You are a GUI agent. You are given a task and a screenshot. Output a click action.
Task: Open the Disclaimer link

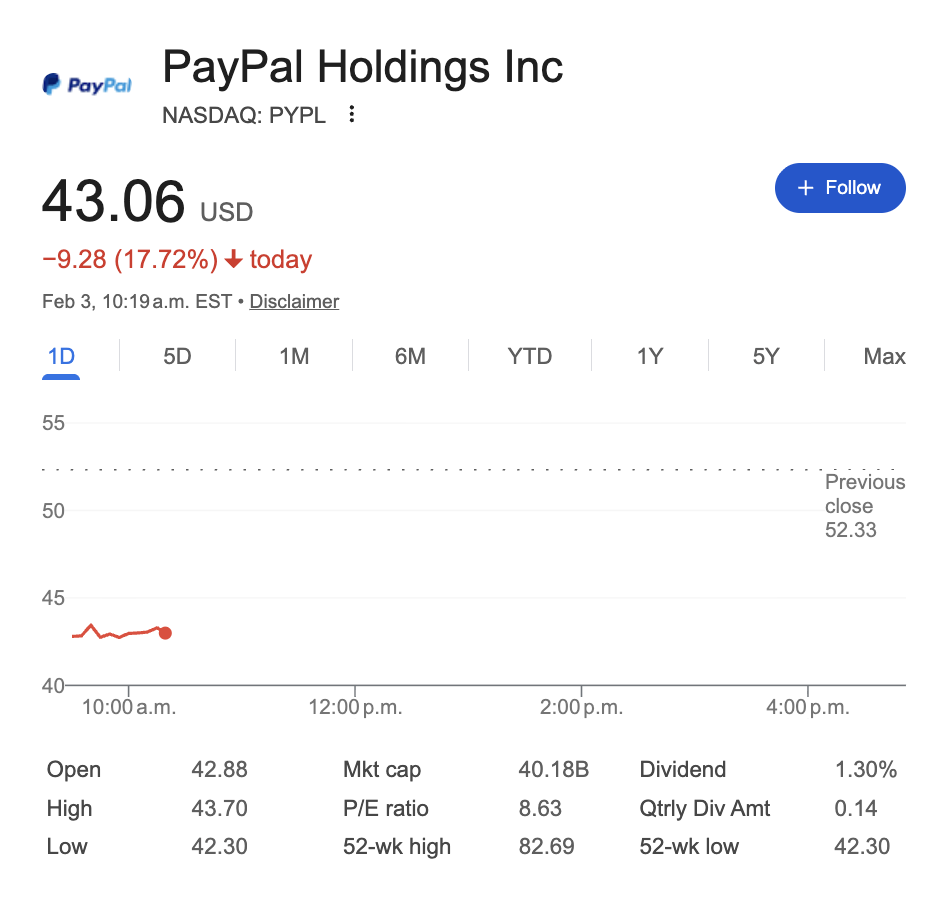point(293,301)
